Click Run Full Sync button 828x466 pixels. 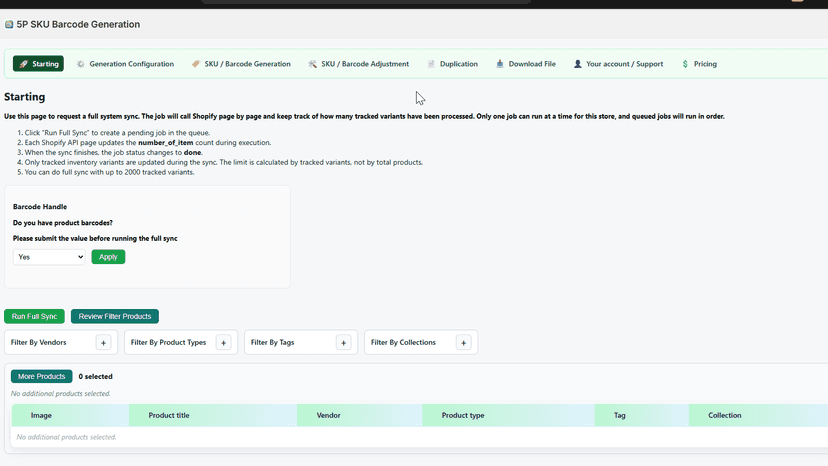(x=34, y=316)
